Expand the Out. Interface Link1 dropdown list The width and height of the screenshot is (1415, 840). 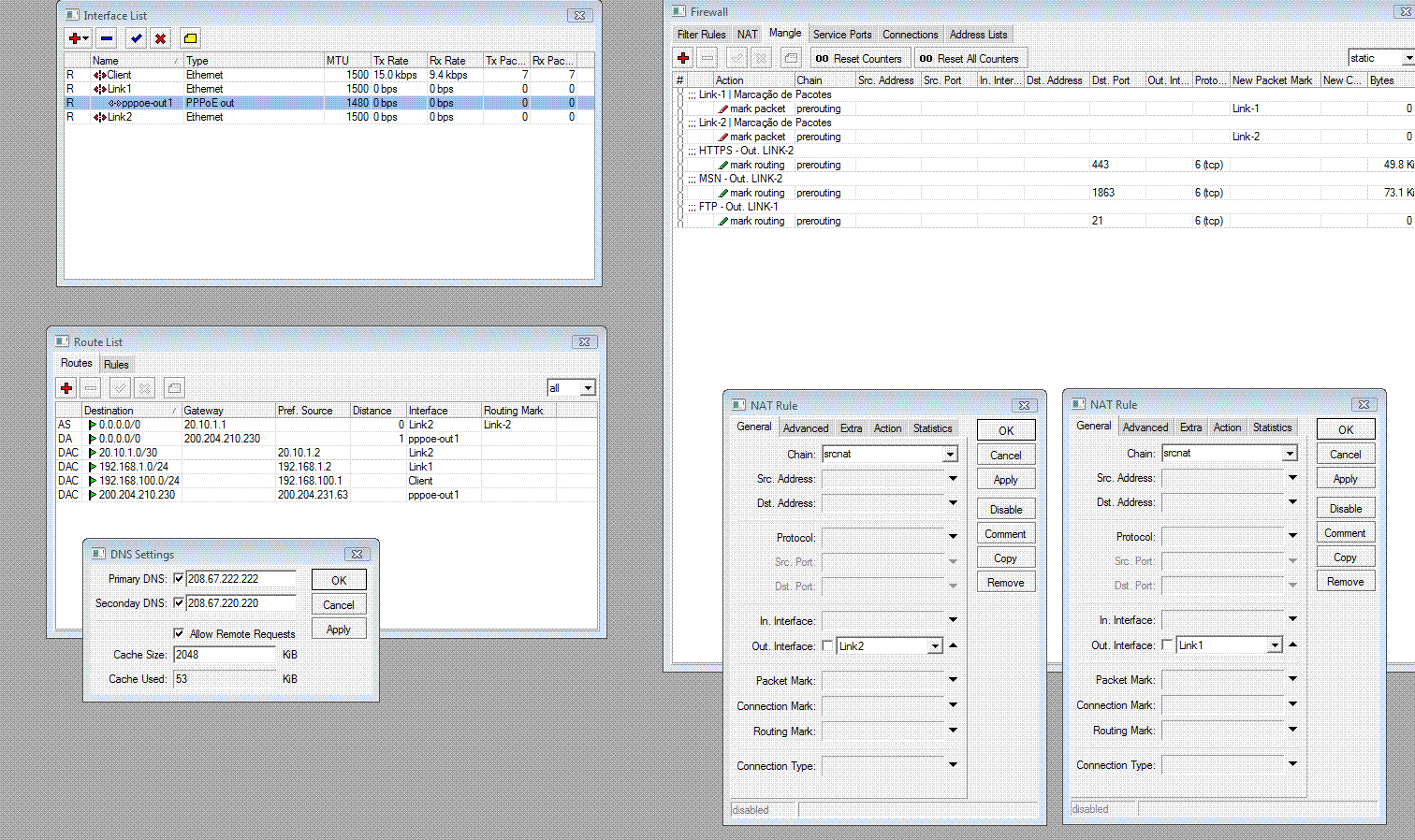(x=1275, y=645)
